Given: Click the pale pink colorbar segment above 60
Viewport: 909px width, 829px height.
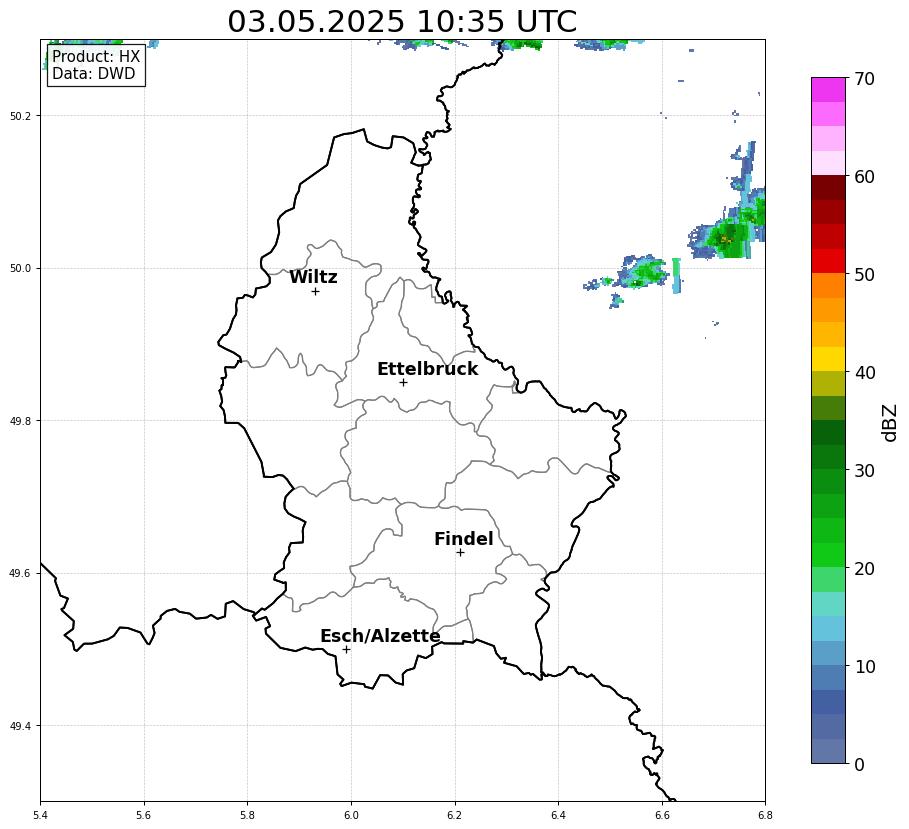Looking at the screenshot, I should click(x=828, y=163).
